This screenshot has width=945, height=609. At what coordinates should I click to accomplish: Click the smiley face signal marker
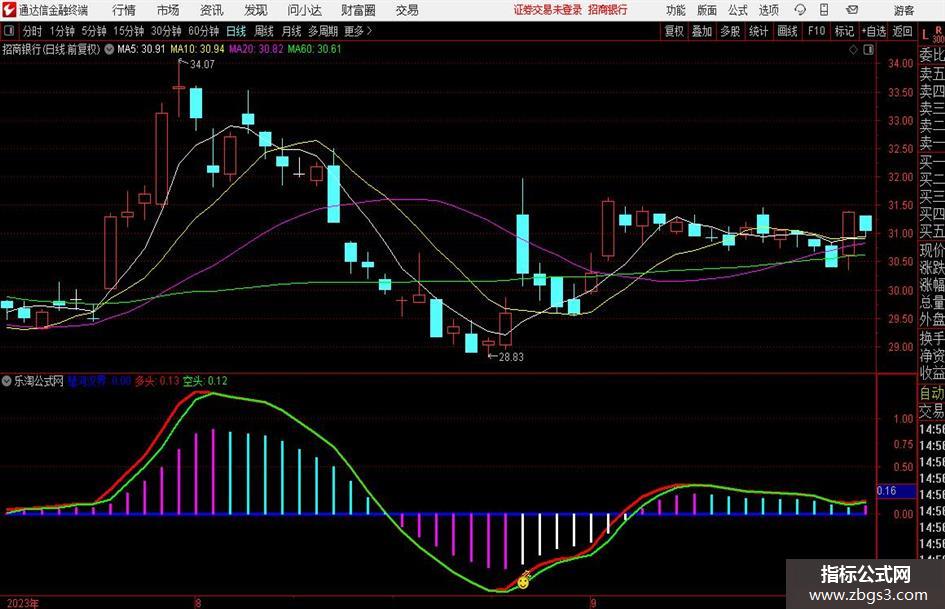click(523, 582)
